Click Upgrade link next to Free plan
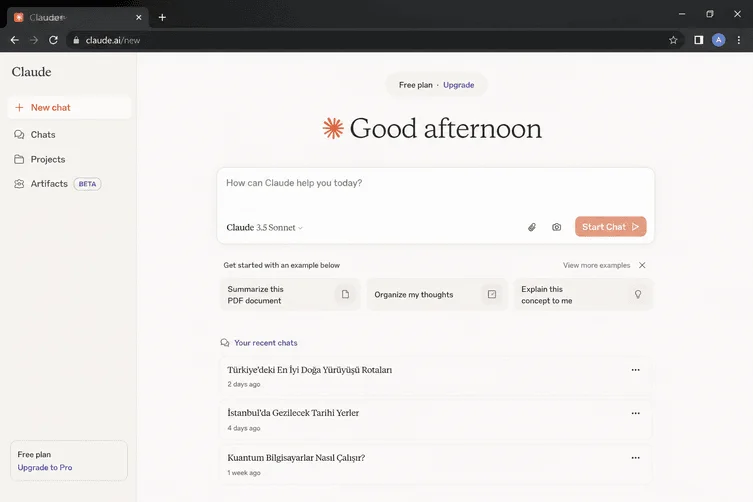 click(x=458, y=85)
